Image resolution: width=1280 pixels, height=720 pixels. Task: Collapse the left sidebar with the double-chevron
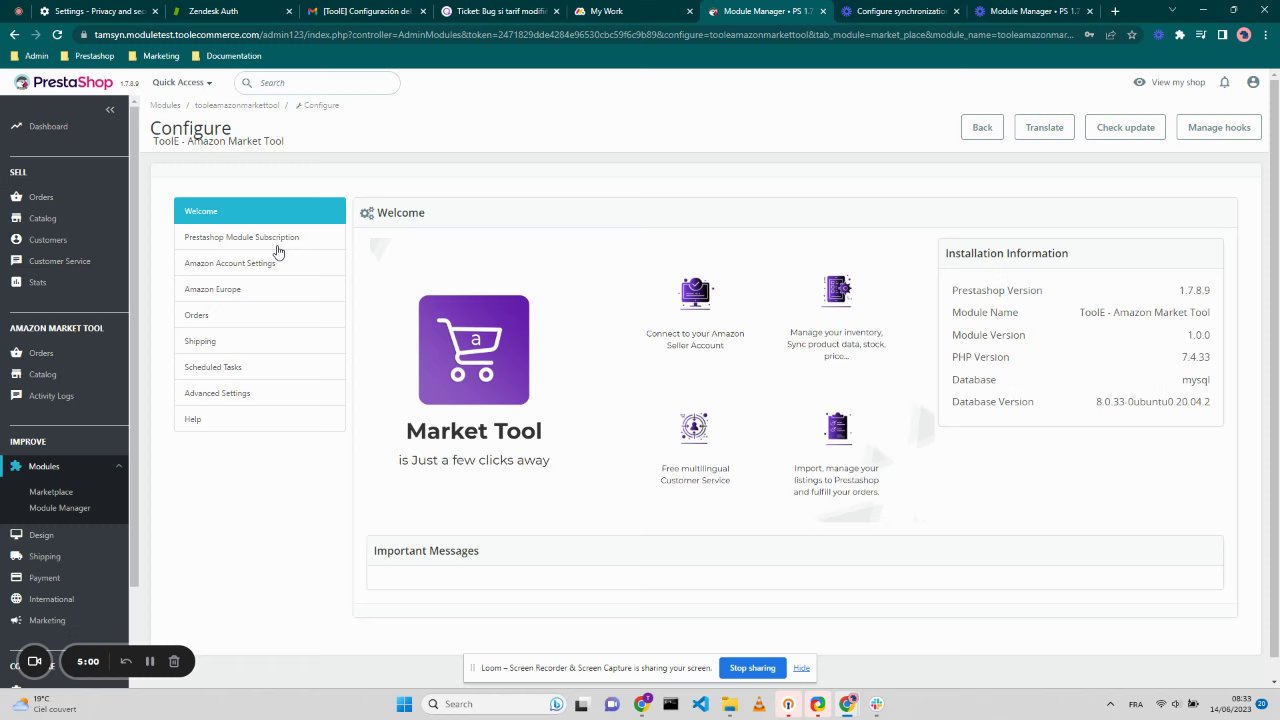pyautogui.click(x=110, y=109)
